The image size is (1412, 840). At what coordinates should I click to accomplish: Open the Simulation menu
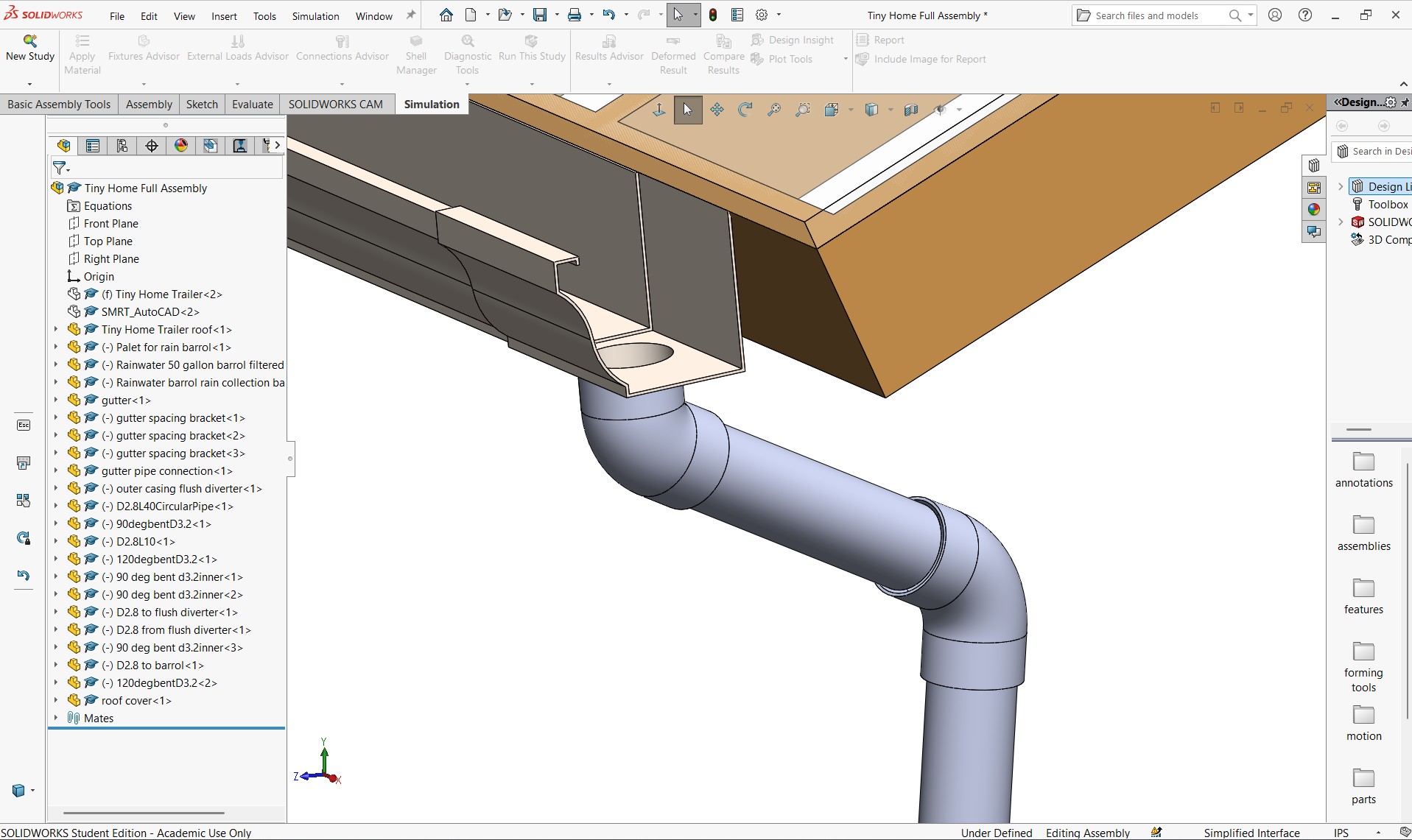315,16
